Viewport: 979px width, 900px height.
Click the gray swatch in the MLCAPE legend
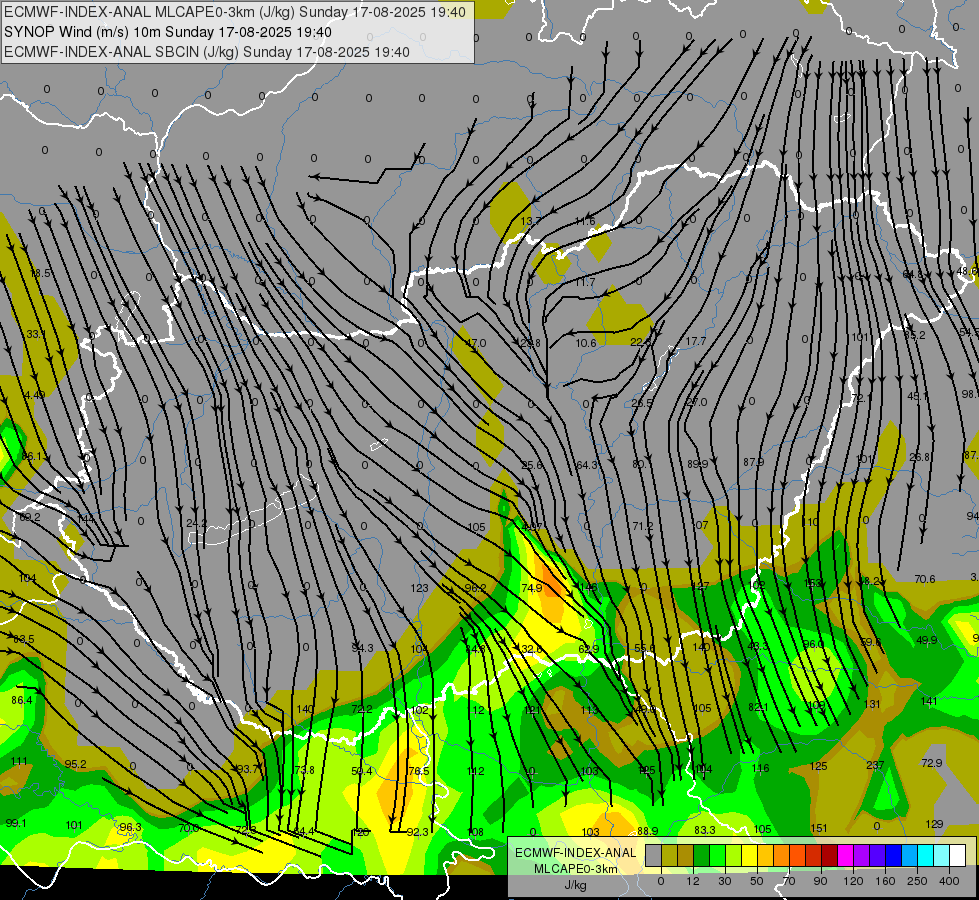pyautogui.click(x=654, y=855)
